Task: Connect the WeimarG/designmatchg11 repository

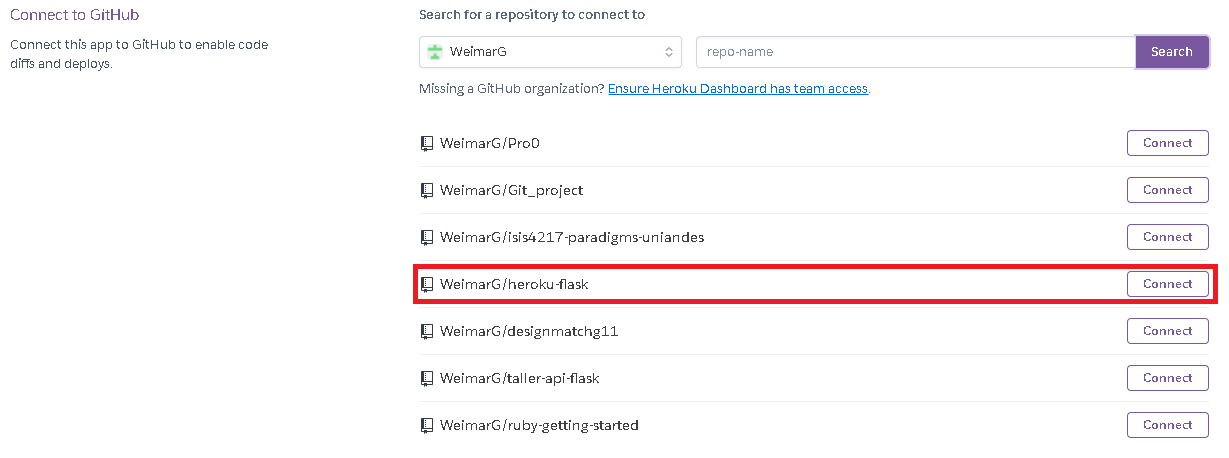Action: point(1168,331)
